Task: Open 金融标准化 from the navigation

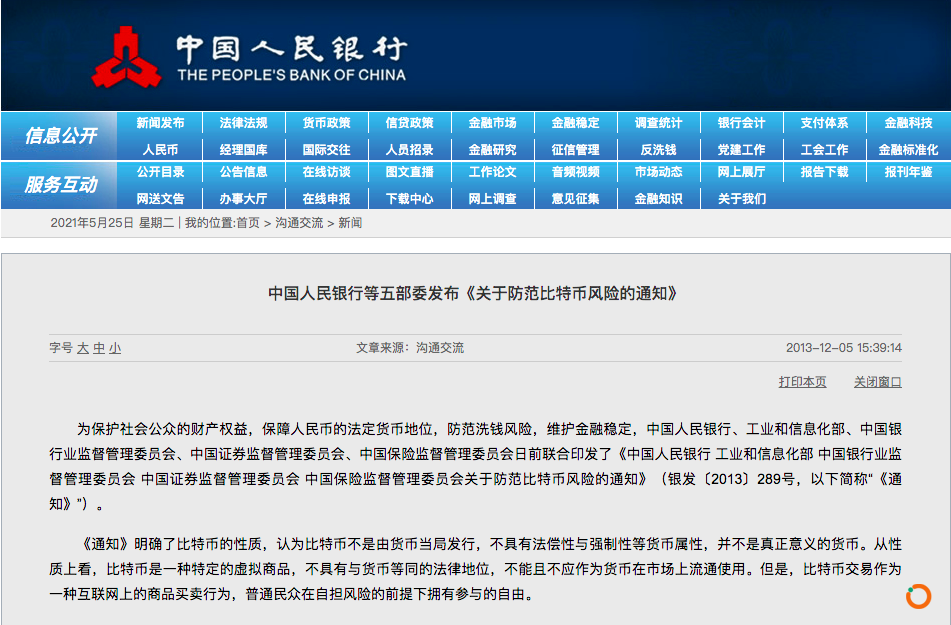Action: [x=908, y=150]
